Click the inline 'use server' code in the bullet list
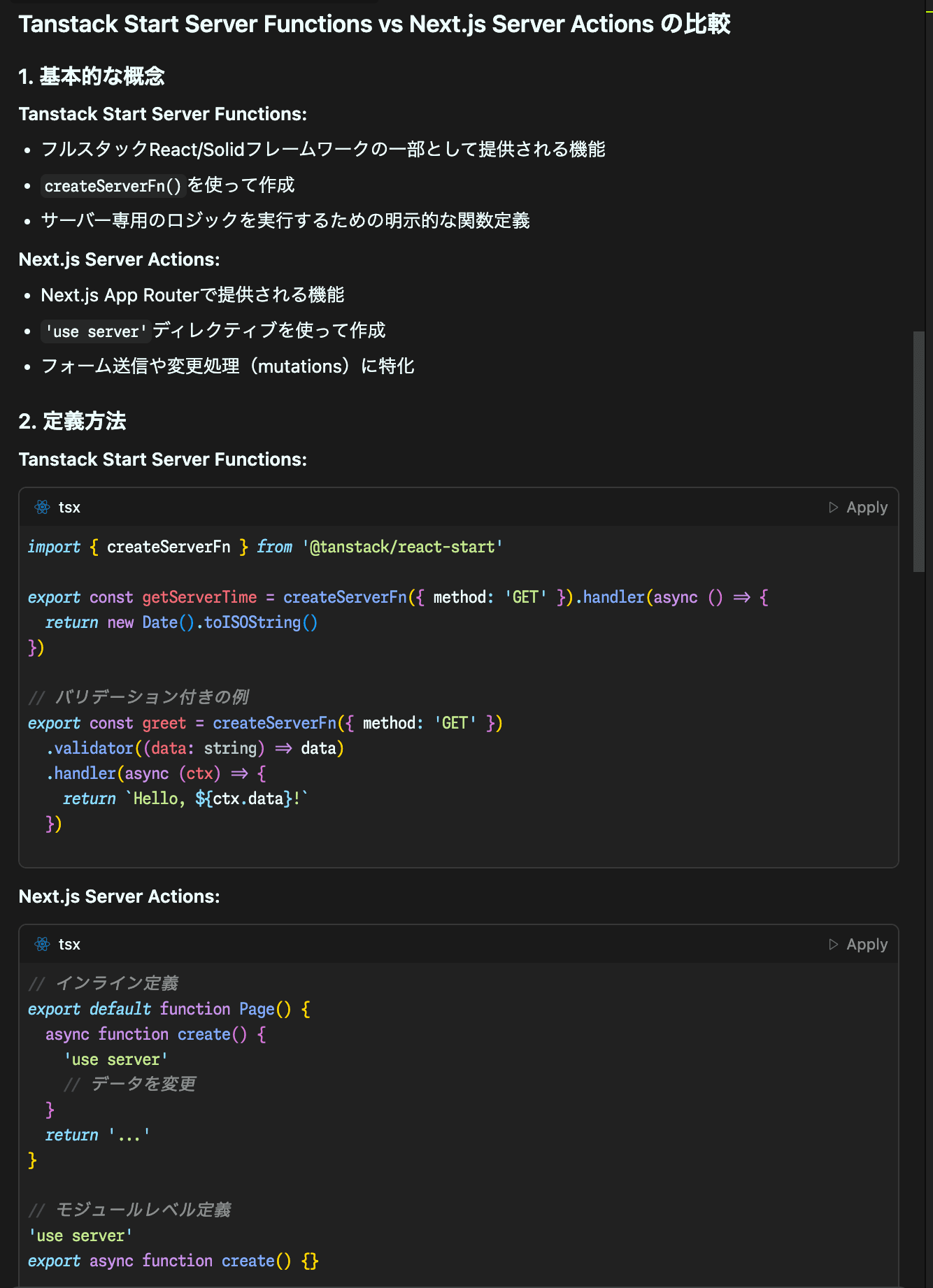 96,331
